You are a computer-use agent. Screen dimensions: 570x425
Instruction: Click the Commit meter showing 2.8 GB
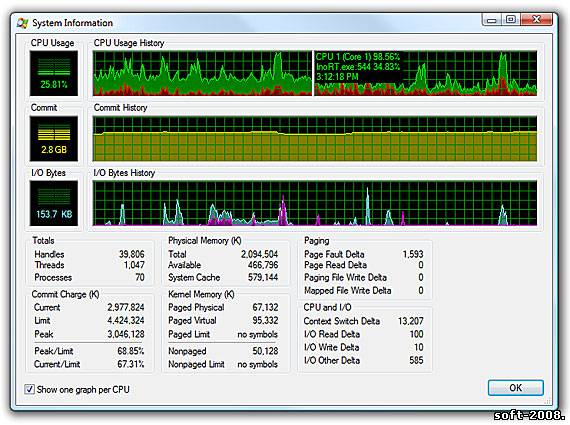[x=54, y=139]
